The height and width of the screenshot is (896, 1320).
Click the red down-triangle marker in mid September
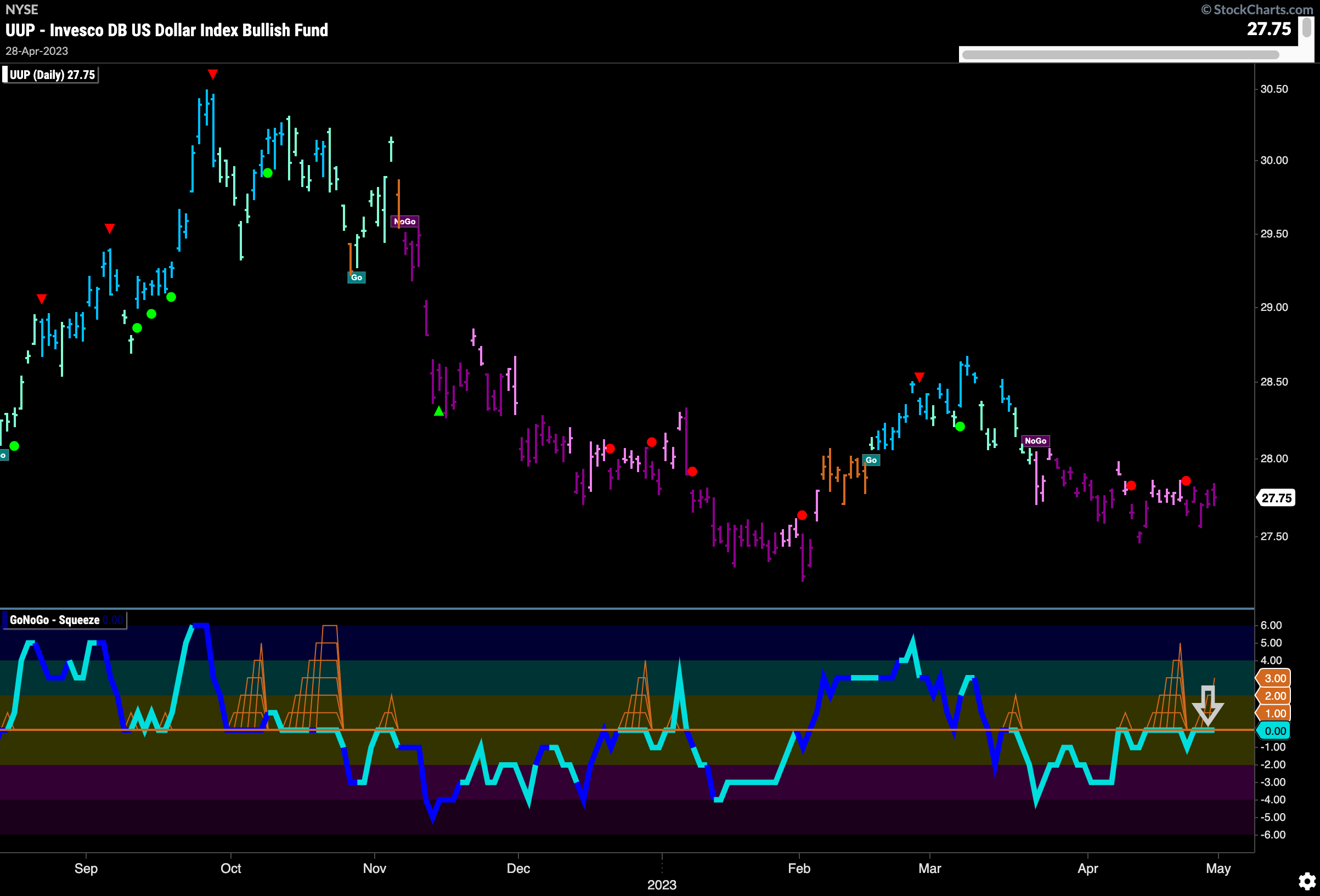coord(110,228)
